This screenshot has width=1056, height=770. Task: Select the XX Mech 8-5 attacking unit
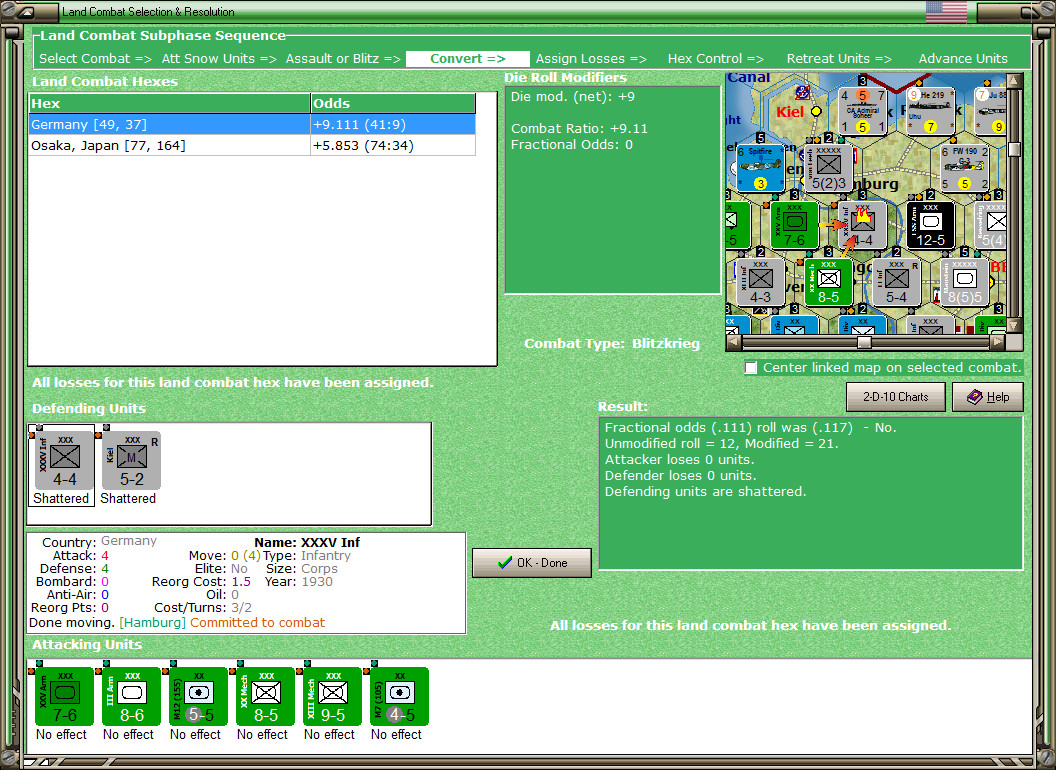pyautogui.click(x=265, y=697)
